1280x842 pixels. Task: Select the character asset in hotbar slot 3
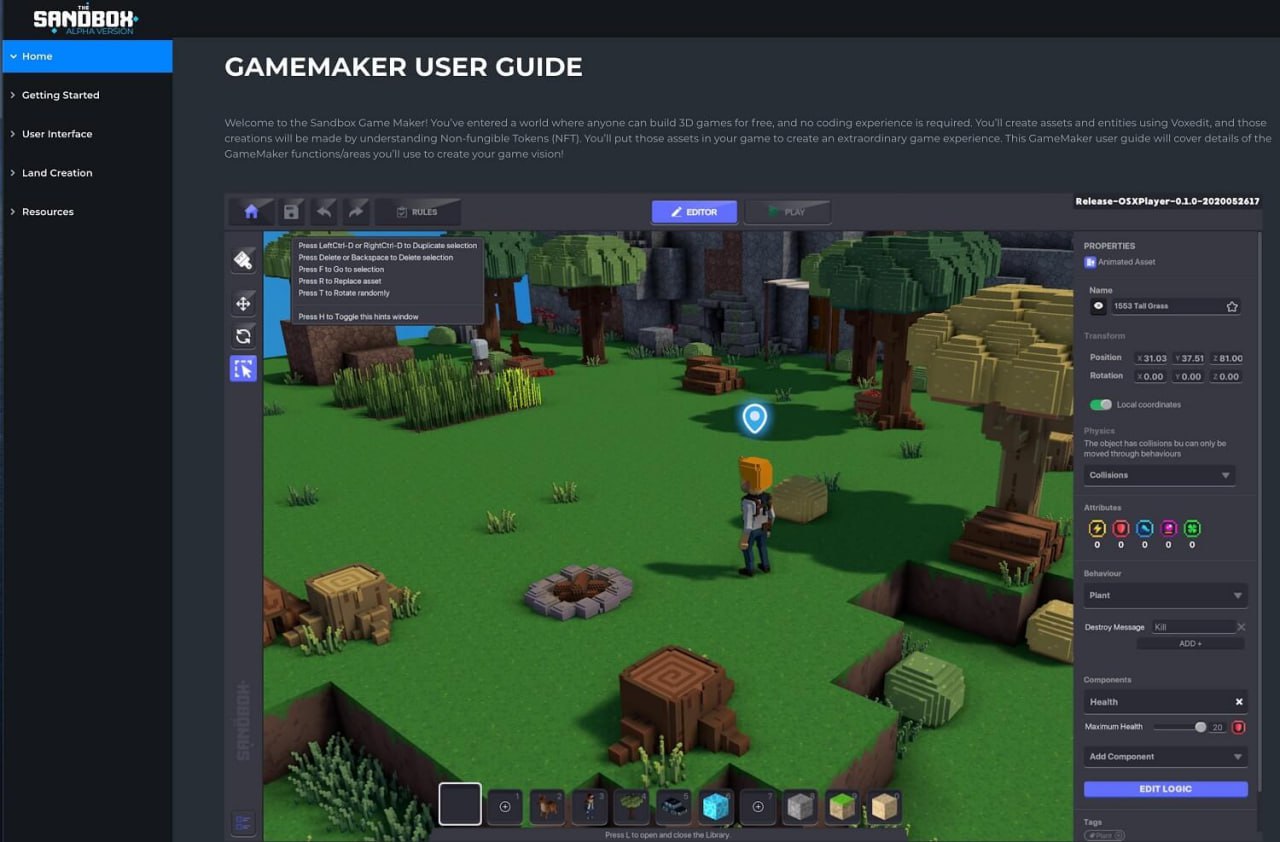click(589, 806)
